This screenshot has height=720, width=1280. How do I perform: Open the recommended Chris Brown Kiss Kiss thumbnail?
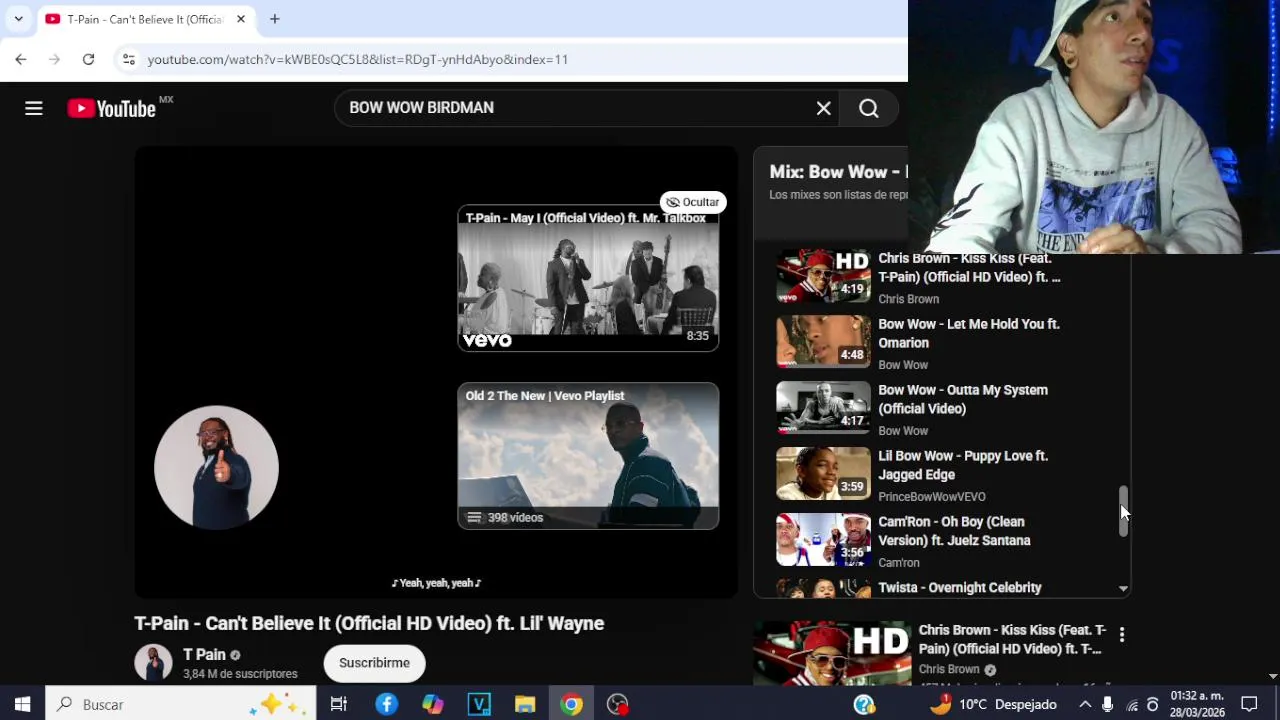click(832, 653)
